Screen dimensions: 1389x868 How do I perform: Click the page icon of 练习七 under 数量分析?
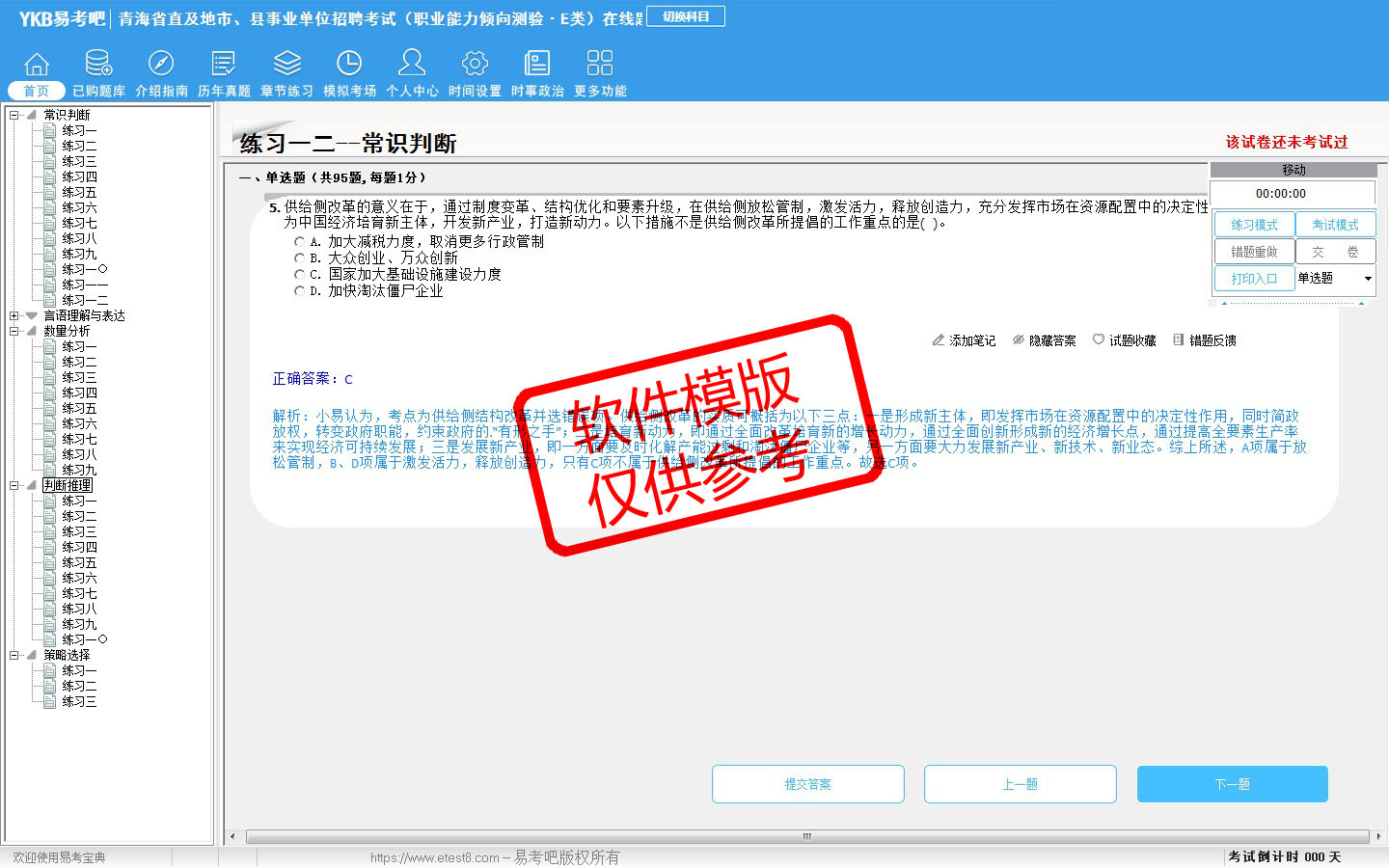[50, 439]
